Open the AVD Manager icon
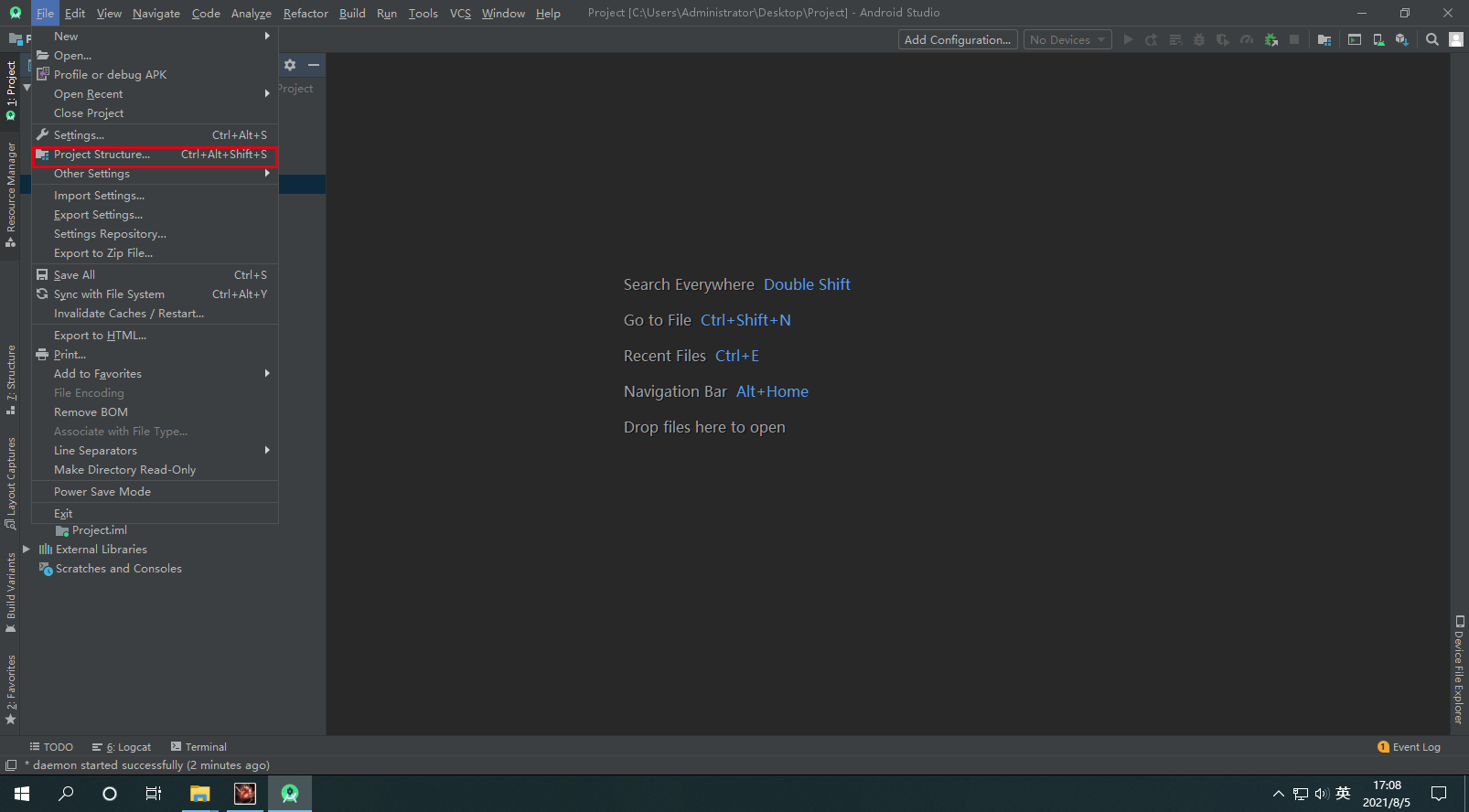The width and height of the screenshot is (1469, 812). (x=1378, y=39)
